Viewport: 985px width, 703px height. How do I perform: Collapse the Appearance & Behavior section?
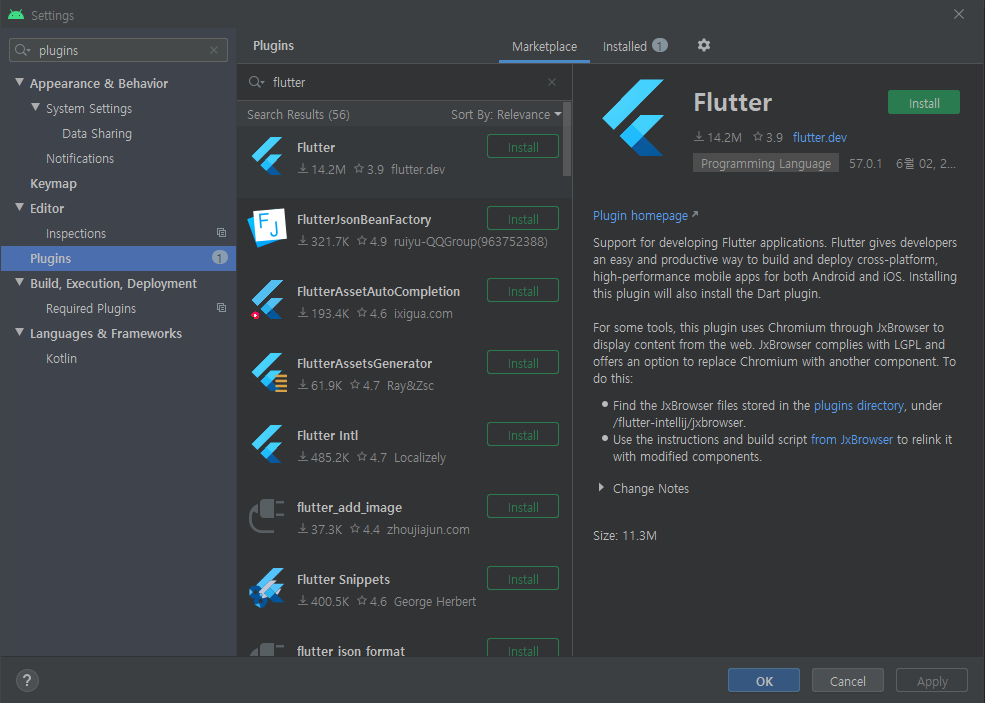click(19, 82)
